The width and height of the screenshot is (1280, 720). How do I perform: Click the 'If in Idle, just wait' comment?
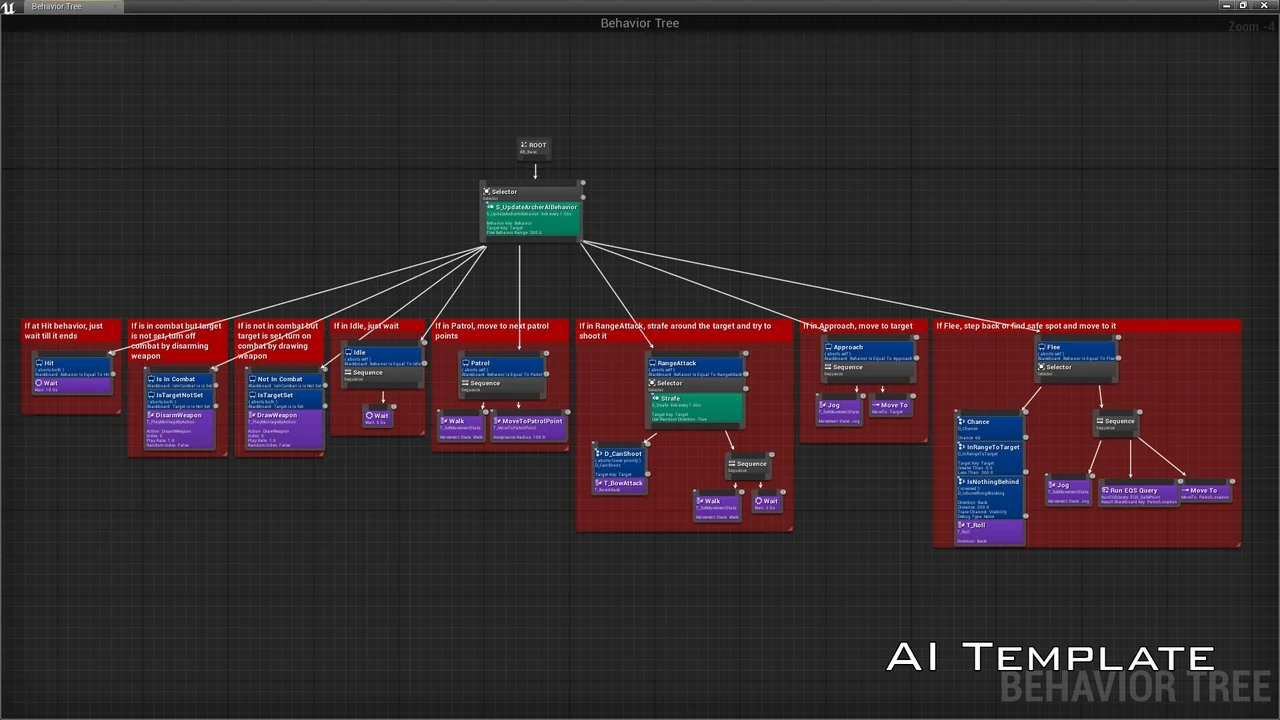point(366,326)
